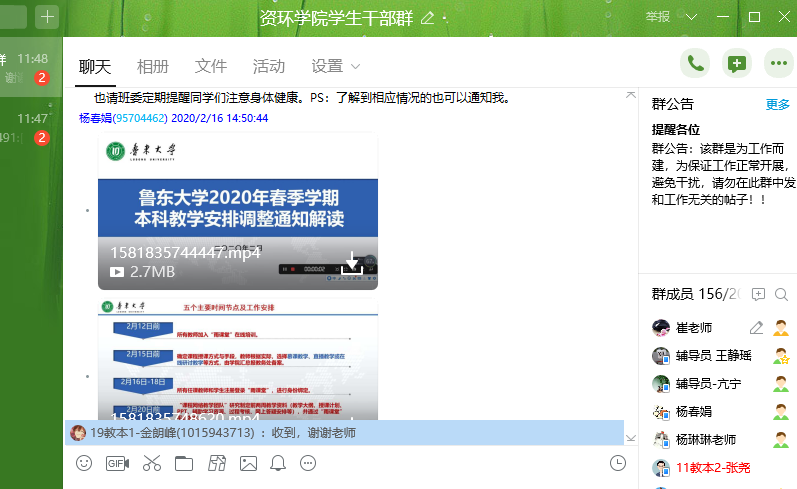The width and height of the screenshot is (797, 489).
Task: Open the 举报 dropdown arrow in title bar
Action: click(x=691, y=17)
